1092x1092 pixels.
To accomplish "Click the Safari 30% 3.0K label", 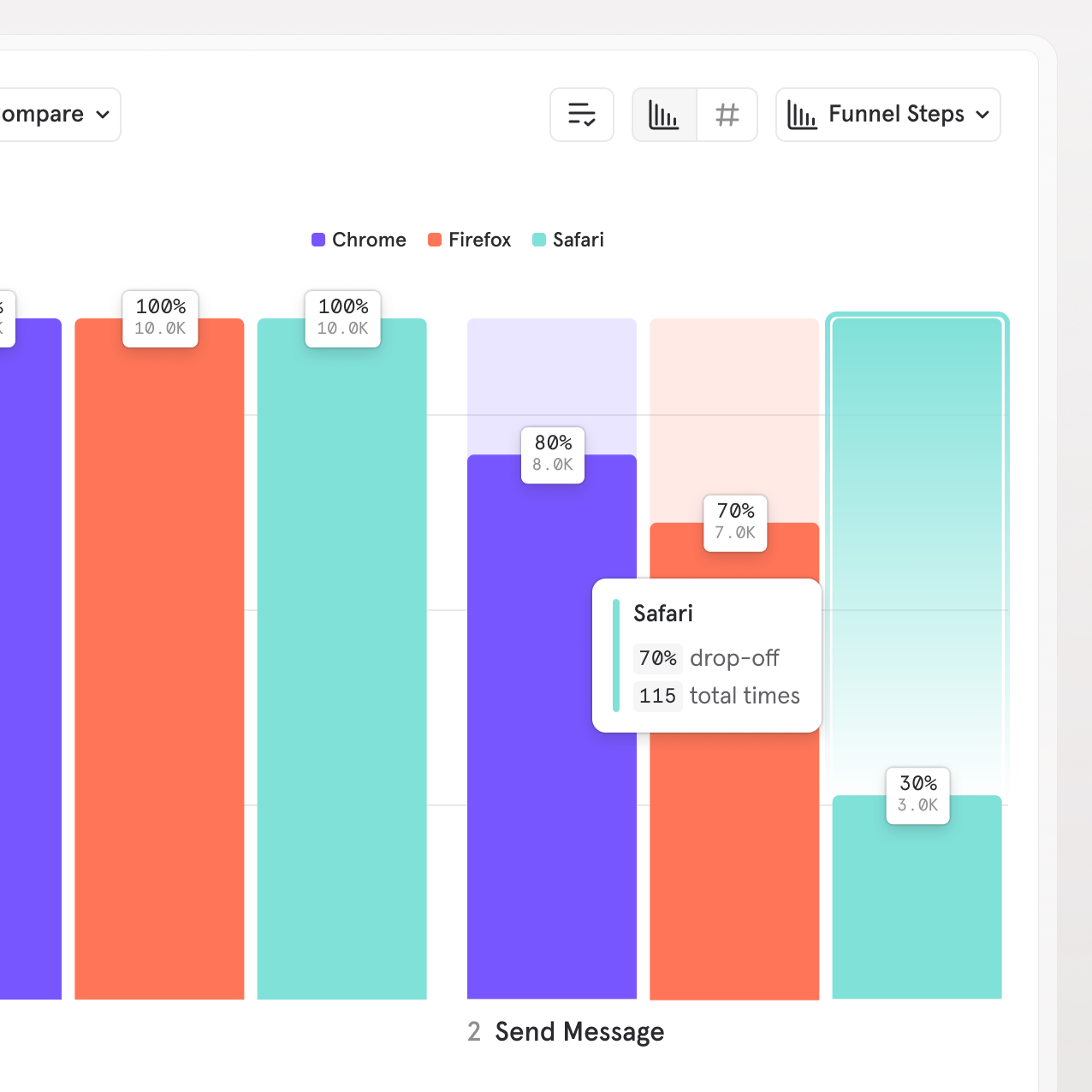I will pyautogui.click(x=917, y=796).
